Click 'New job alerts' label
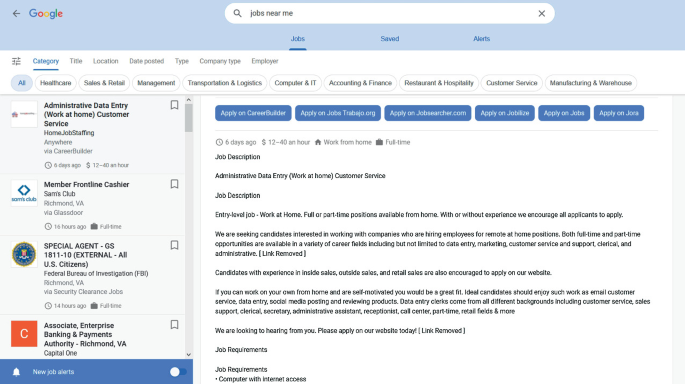Screen dimensions: 685x384 [x=53, y=372]
